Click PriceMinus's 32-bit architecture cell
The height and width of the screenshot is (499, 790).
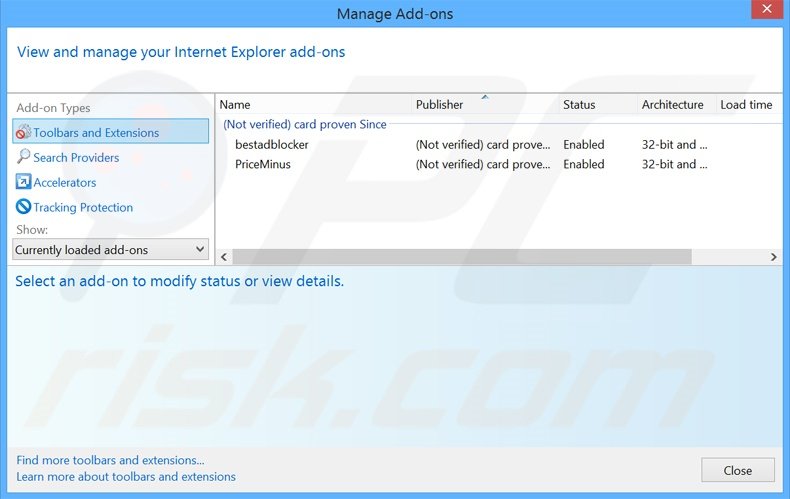pos(674,164)
